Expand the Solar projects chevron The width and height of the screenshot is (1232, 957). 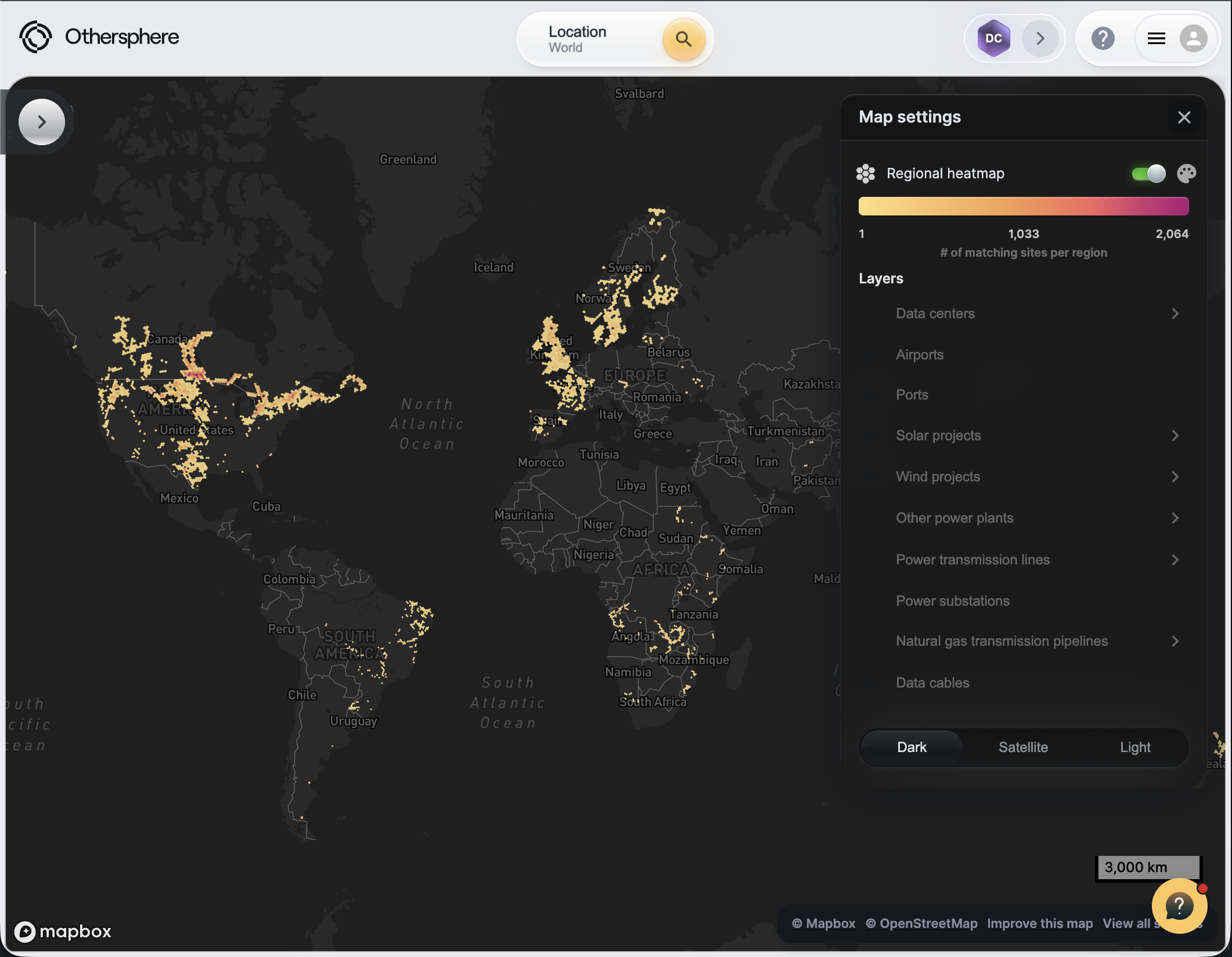coord(1175,436)
